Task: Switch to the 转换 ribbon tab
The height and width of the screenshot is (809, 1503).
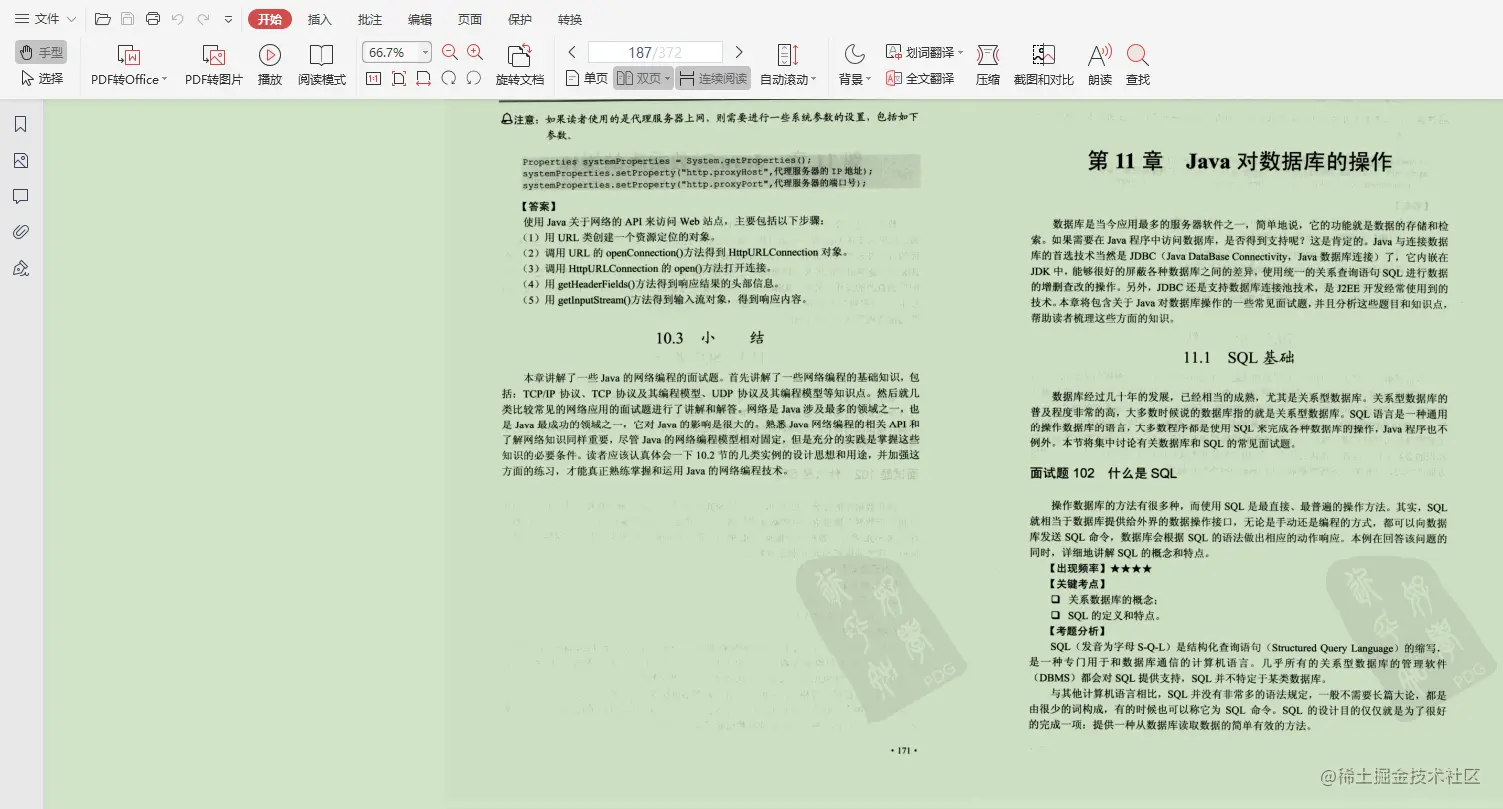Action: [x=570, y=19]
